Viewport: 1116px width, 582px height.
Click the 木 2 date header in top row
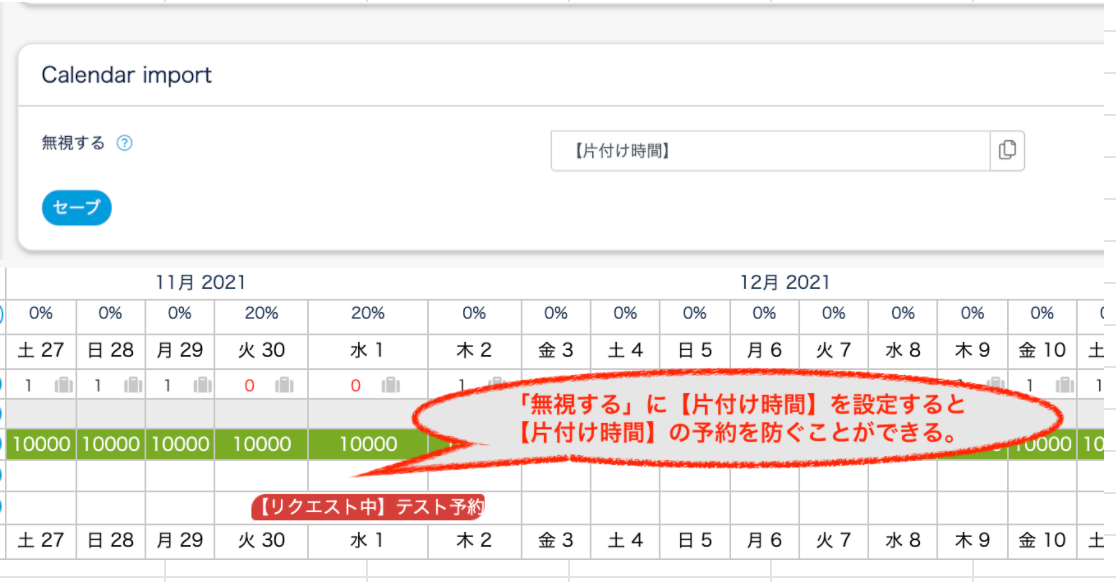tap(474, 352)
